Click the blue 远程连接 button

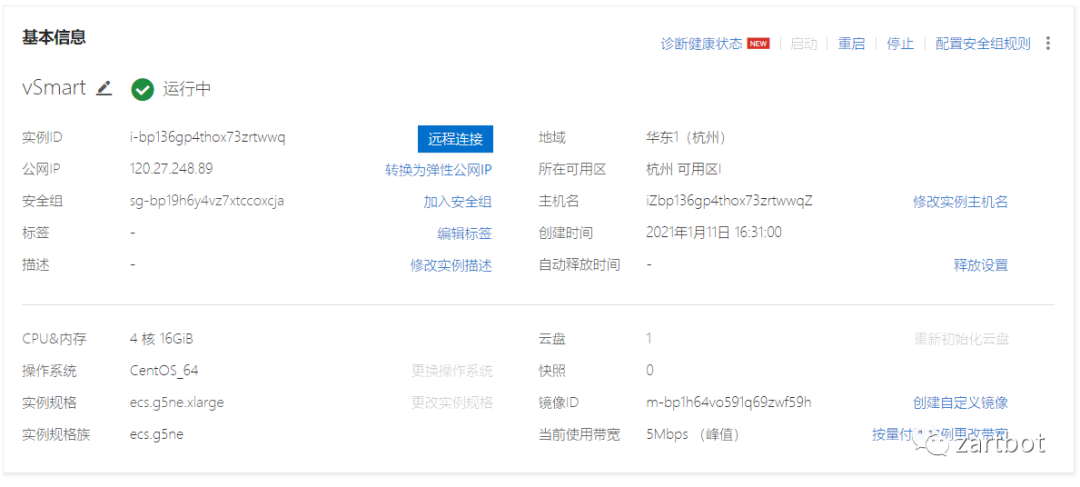tap(455, 138)
